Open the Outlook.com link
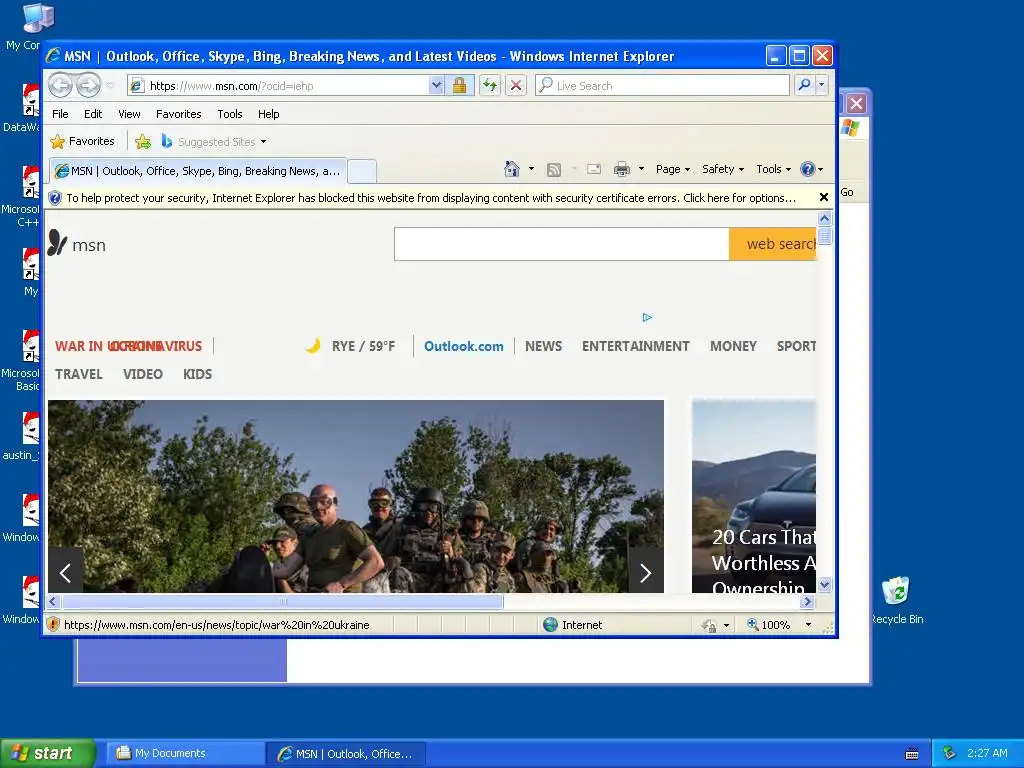The height and width of the screenshot is (768, 1024). pyautogui.click(x=464, y=346)
